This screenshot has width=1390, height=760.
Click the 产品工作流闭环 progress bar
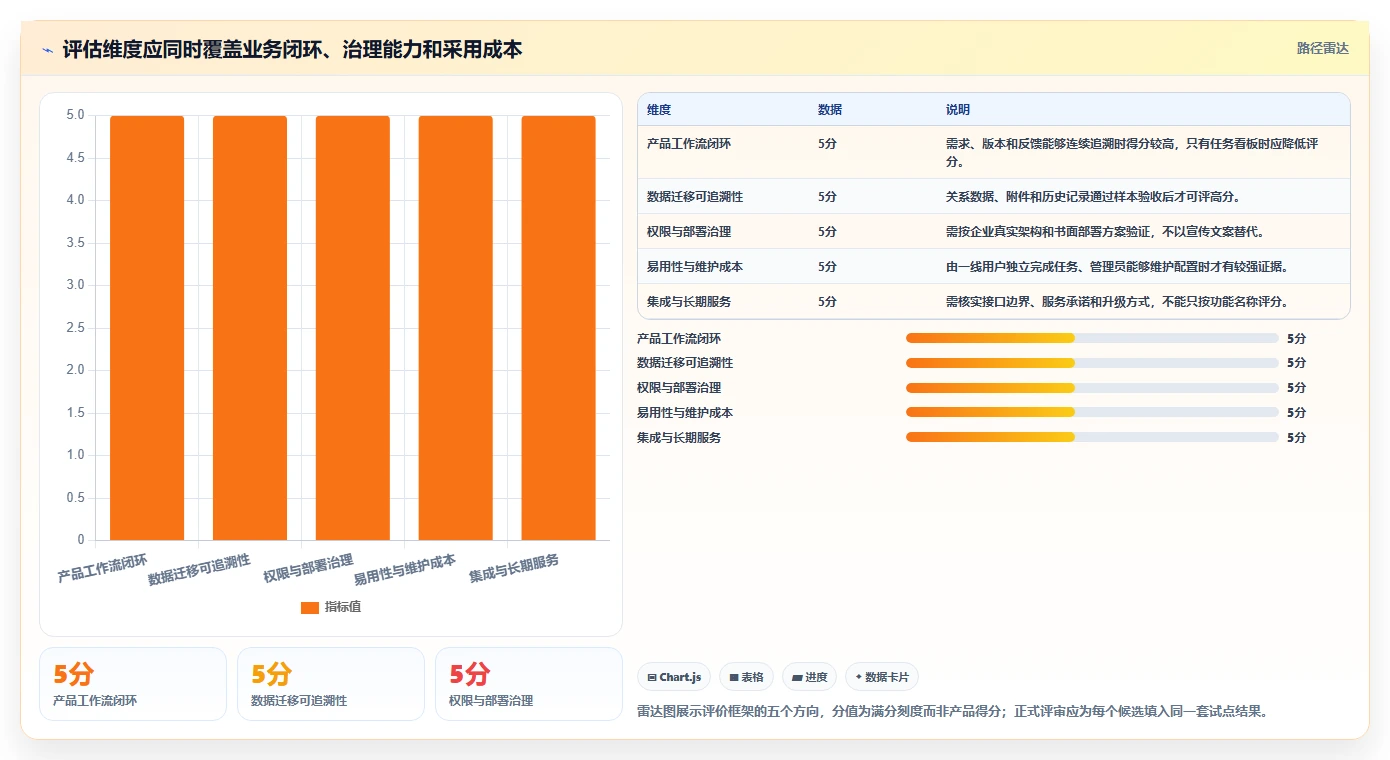1092,338
